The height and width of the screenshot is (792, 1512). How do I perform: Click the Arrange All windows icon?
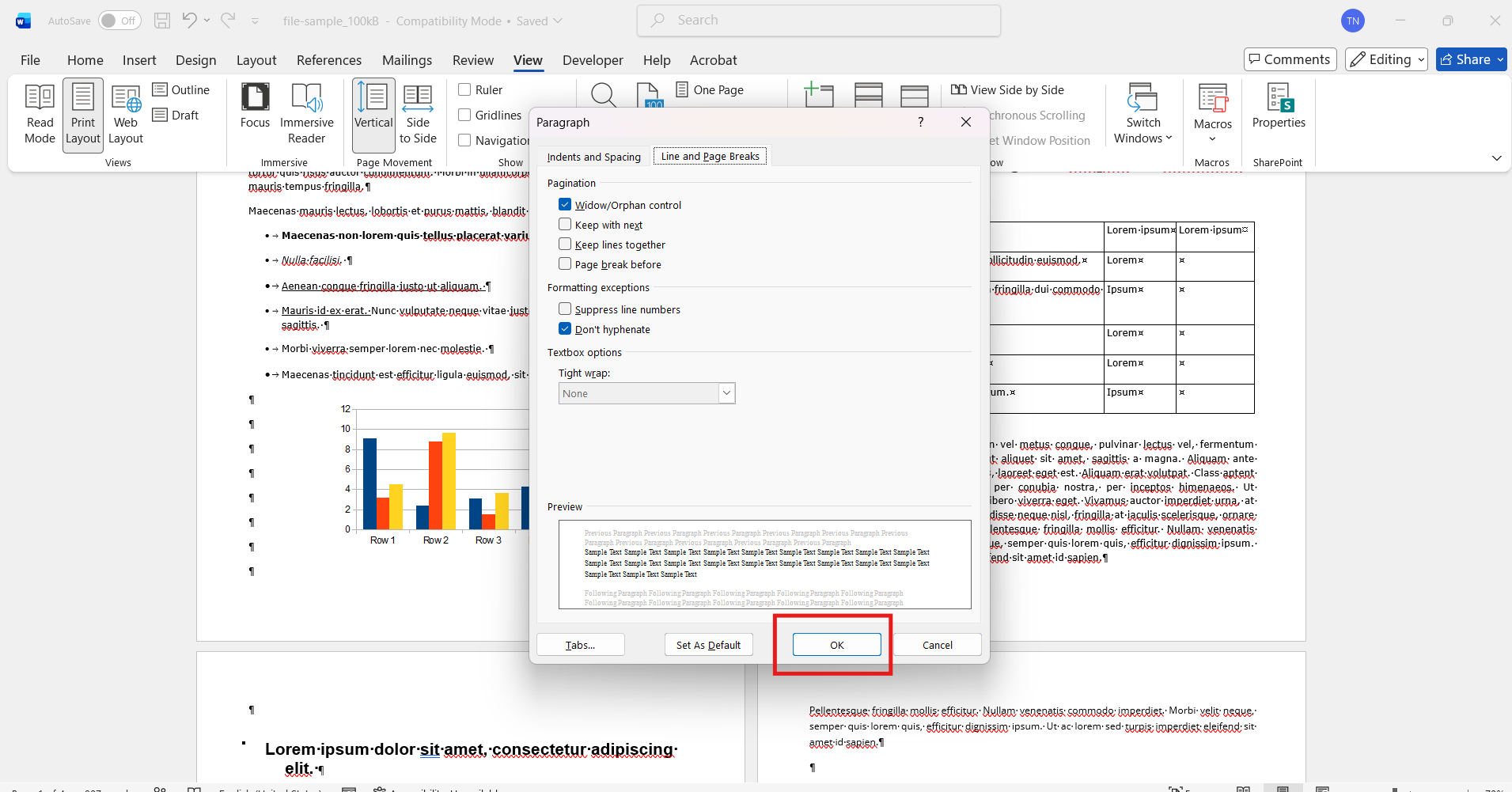(868, 95)
